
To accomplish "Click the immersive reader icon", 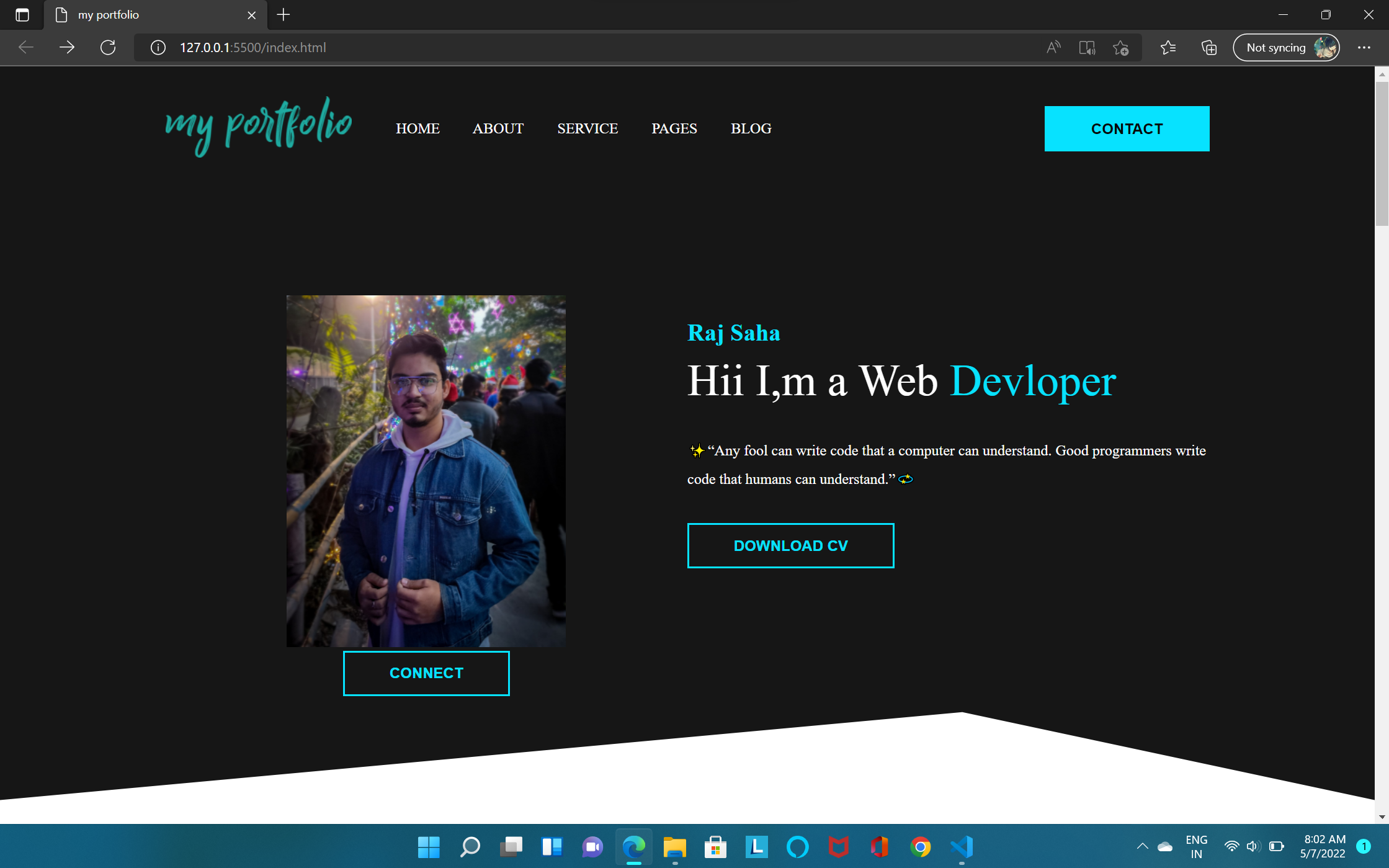I will 1087,47.
